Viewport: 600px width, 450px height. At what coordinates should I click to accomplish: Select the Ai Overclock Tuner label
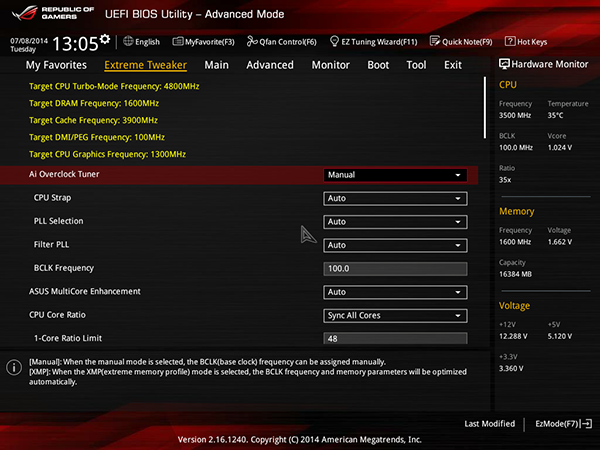64,174
